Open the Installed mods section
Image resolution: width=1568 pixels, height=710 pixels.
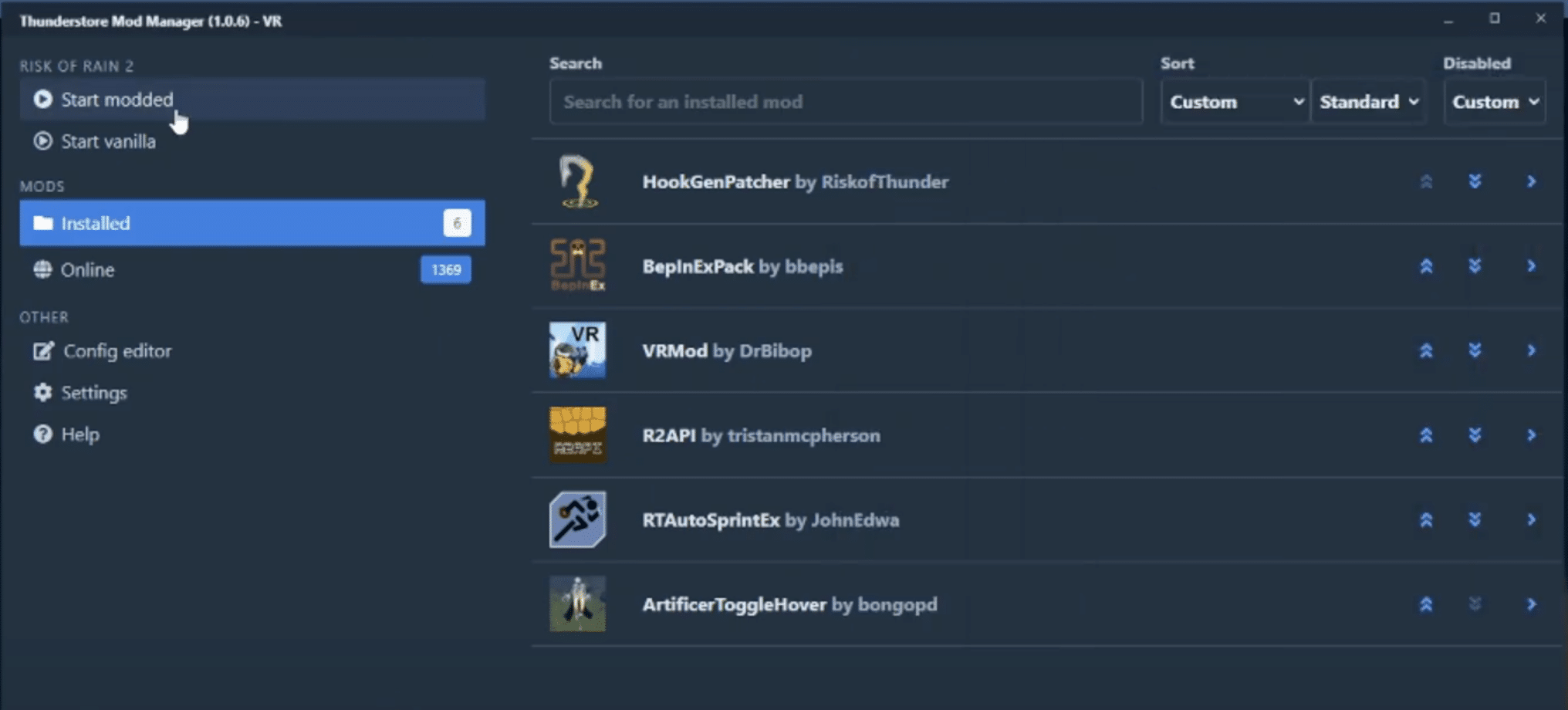pos(252,223)
